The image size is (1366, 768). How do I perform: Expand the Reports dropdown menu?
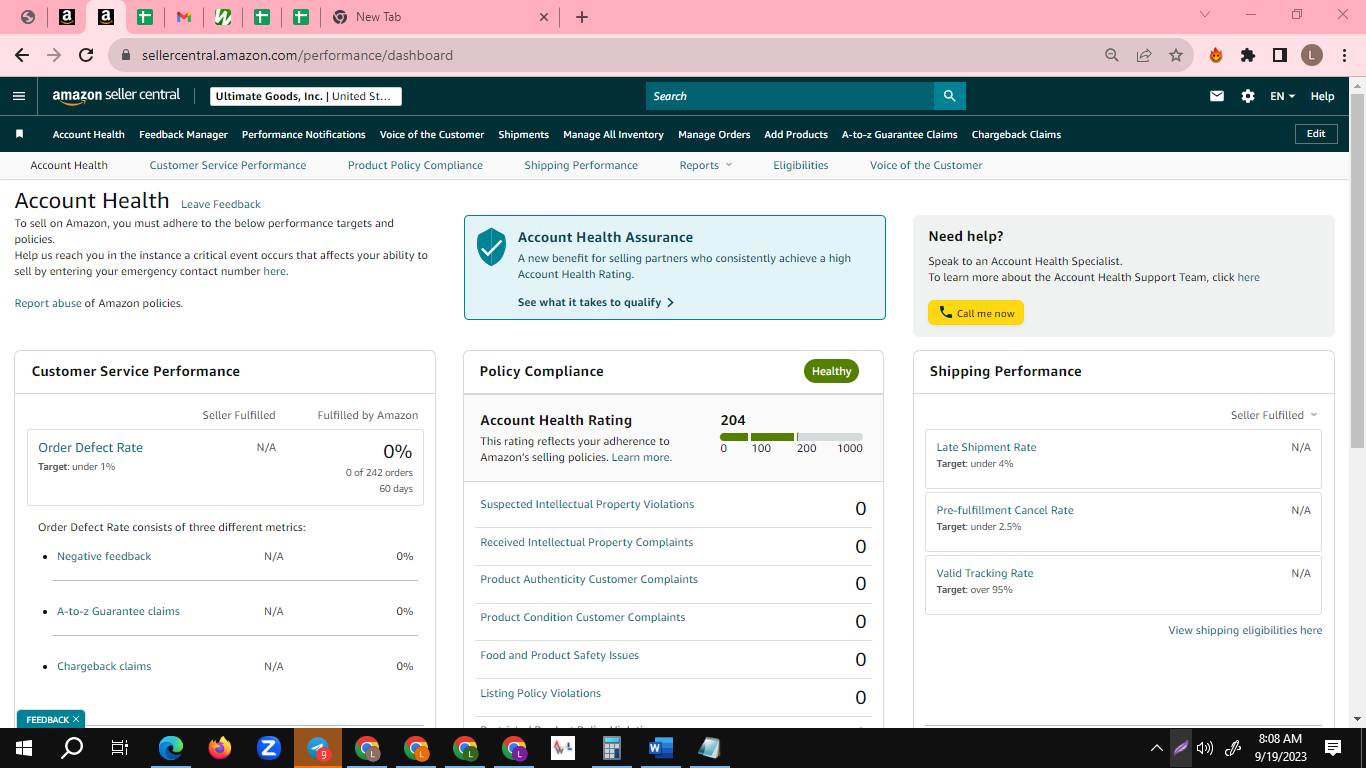tap(706, 165)
